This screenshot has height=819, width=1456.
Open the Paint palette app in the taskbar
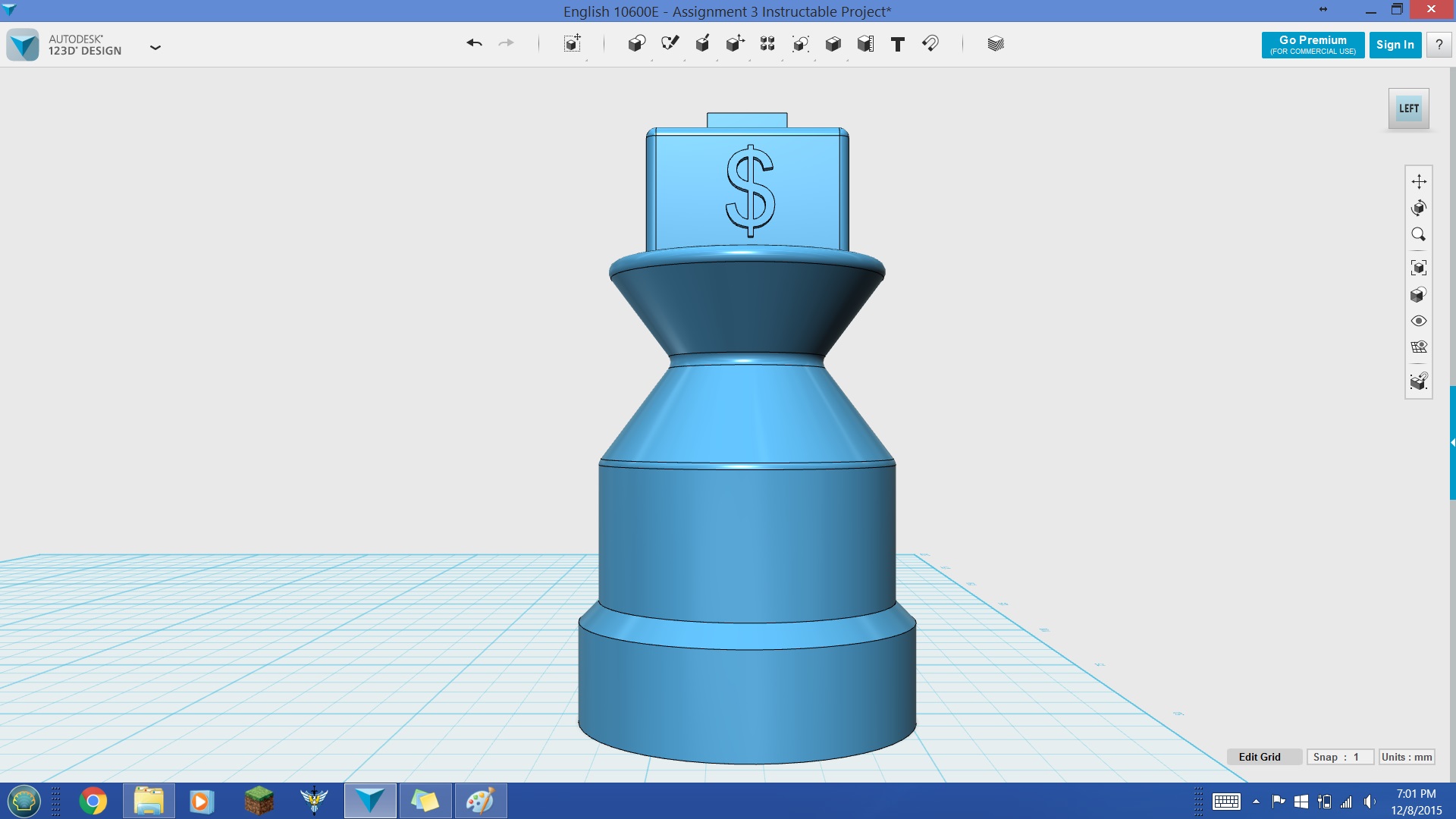pos(480,801)
